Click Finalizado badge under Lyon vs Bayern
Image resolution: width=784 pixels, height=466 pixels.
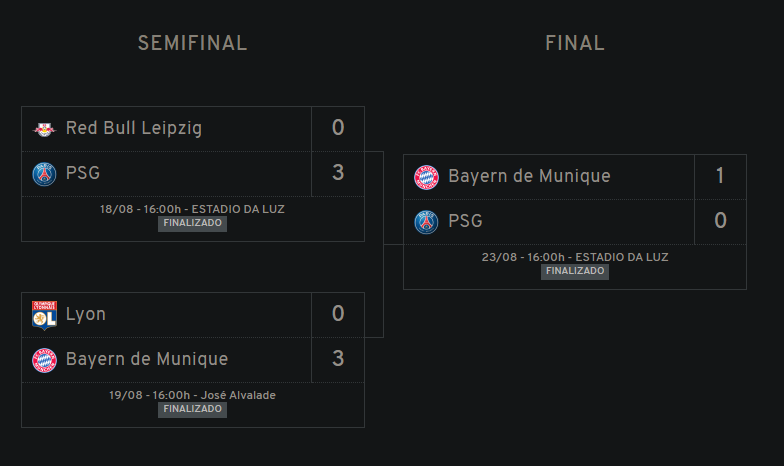pos(192,410)
